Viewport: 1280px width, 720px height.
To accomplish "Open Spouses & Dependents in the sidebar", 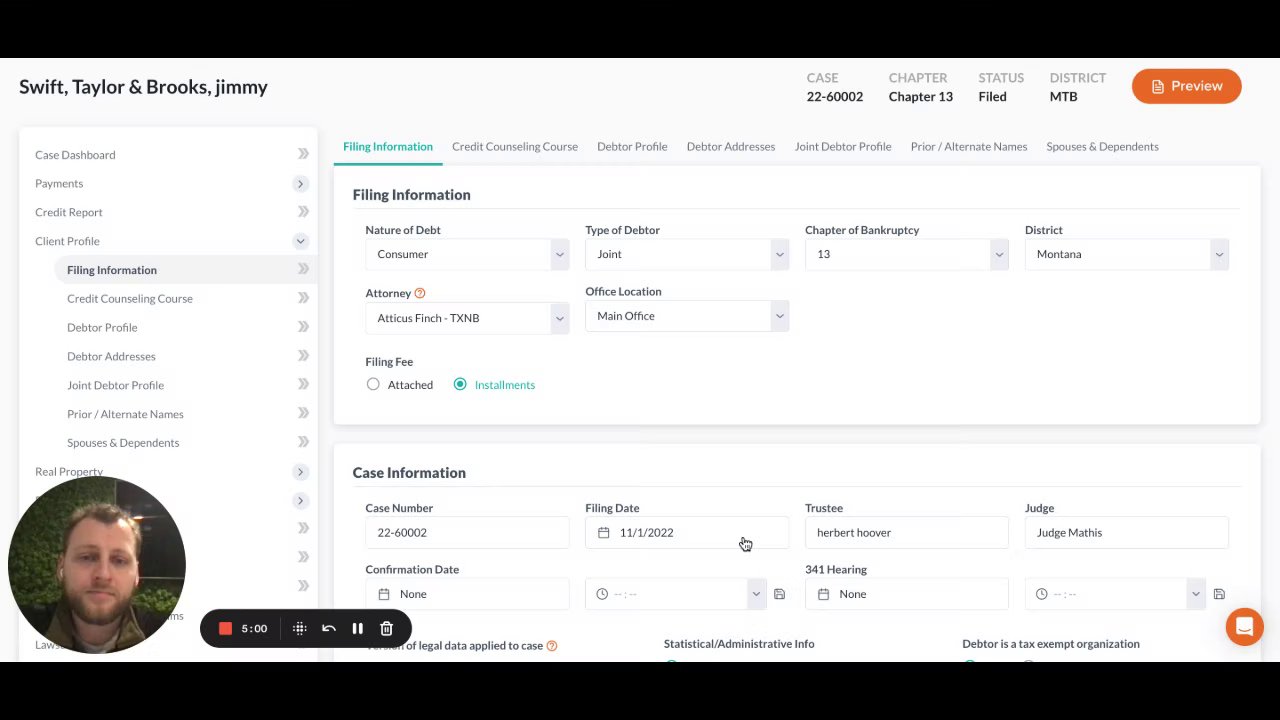I will click(123, 443).
